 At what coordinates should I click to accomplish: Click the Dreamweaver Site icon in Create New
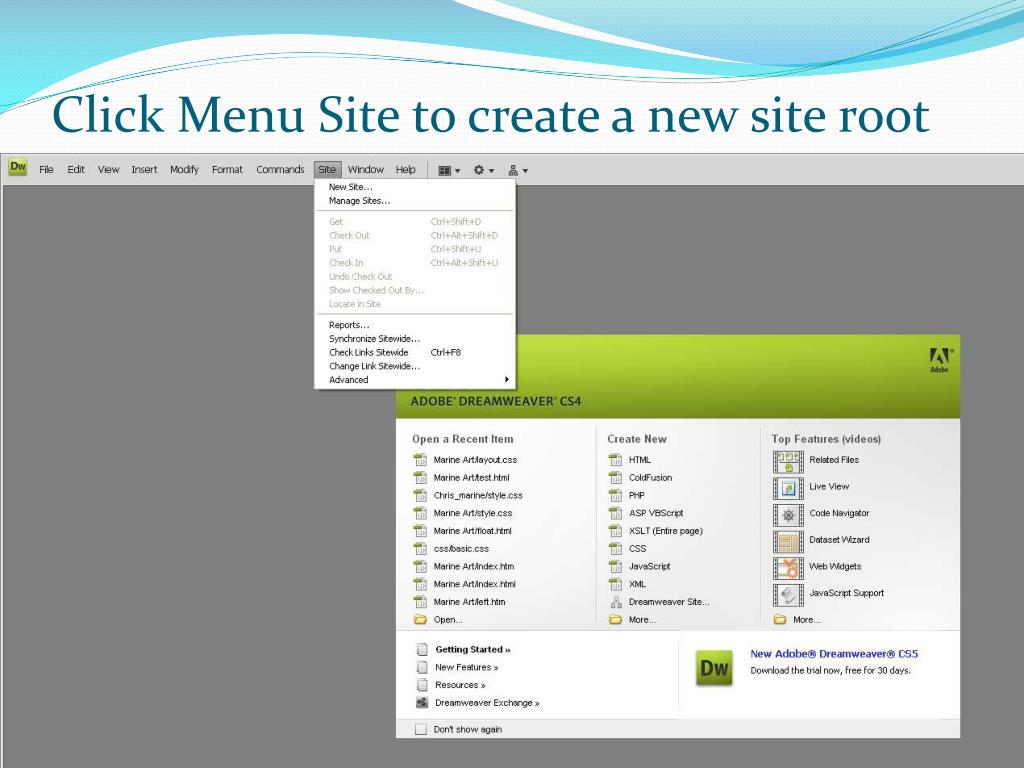pos(616,602)
